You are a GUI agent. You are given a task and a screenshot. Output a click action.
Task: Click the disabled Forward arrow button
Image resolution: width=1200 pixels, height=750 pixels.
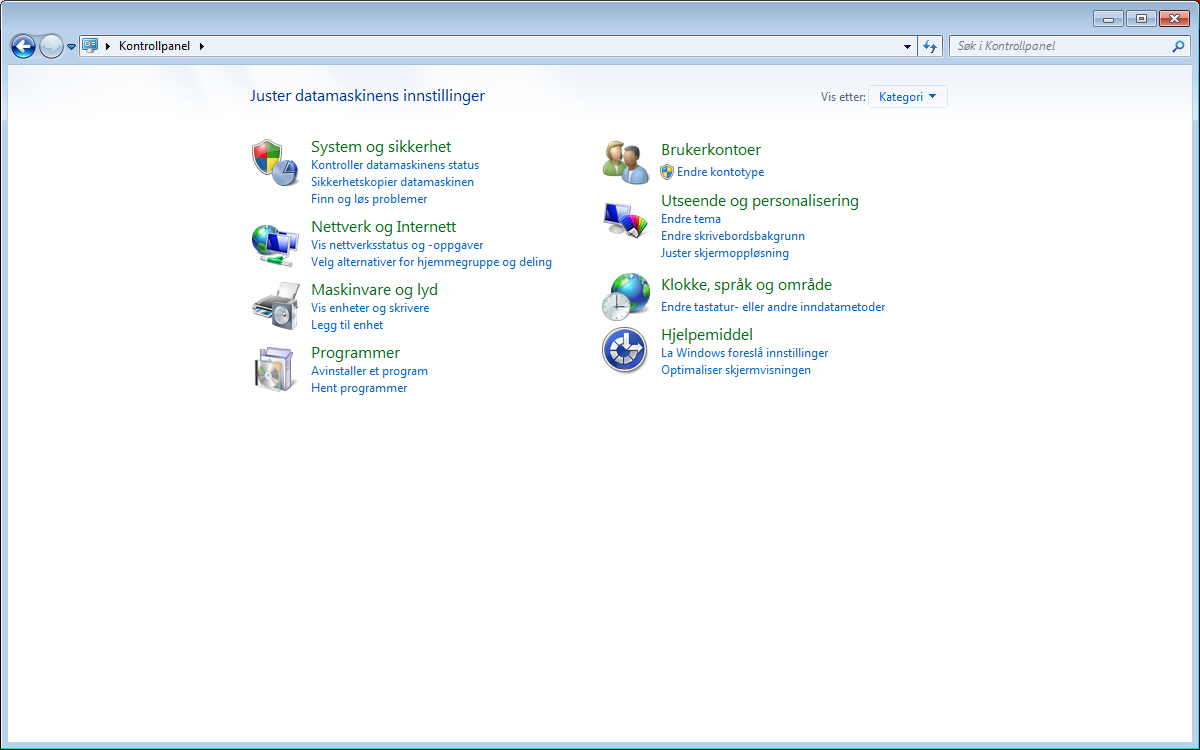click(x=51, y=46)
